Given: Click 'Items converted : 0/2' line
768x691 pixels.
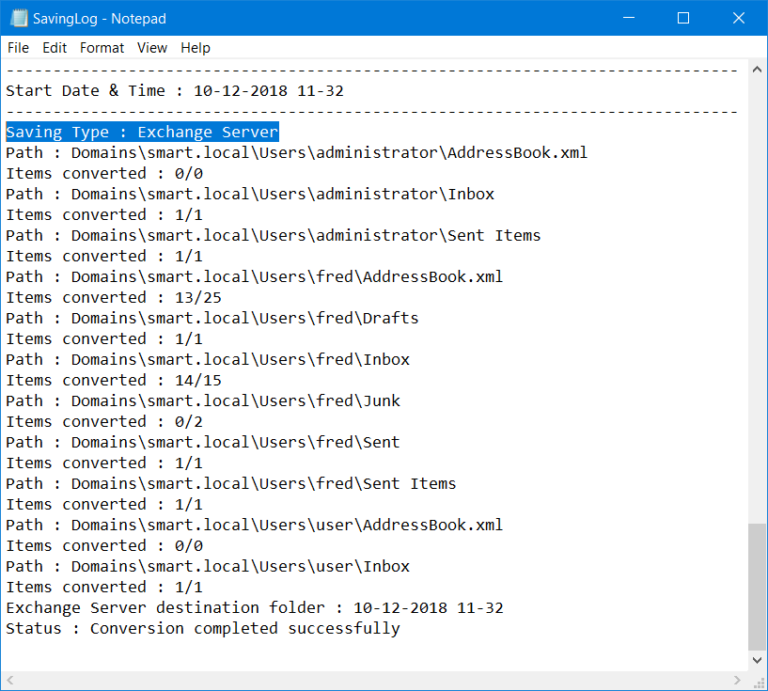Looking at the screenshot, I should tap(104, 422).
